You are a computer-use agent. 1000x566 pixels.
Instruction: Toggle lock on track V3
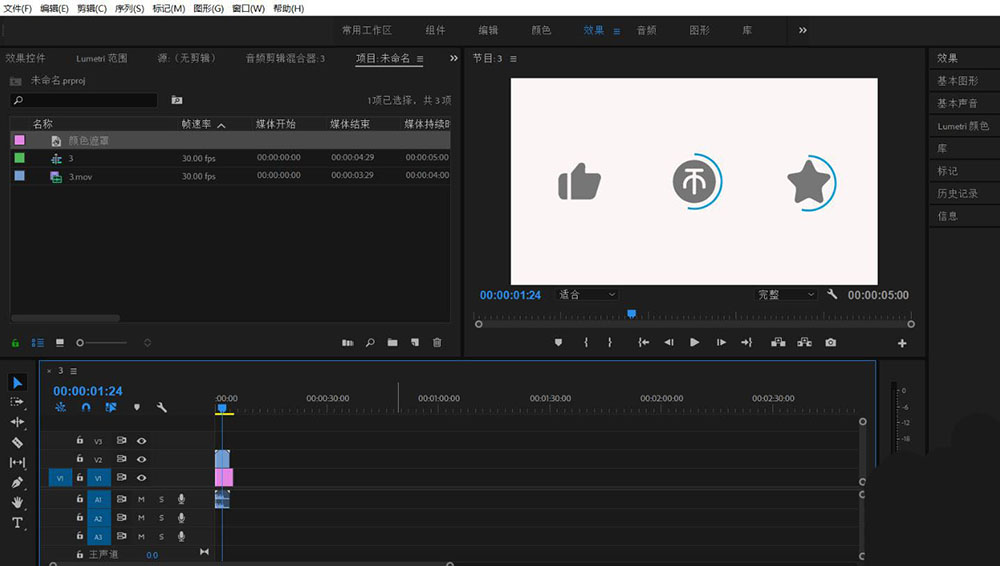tap(79, 440)
